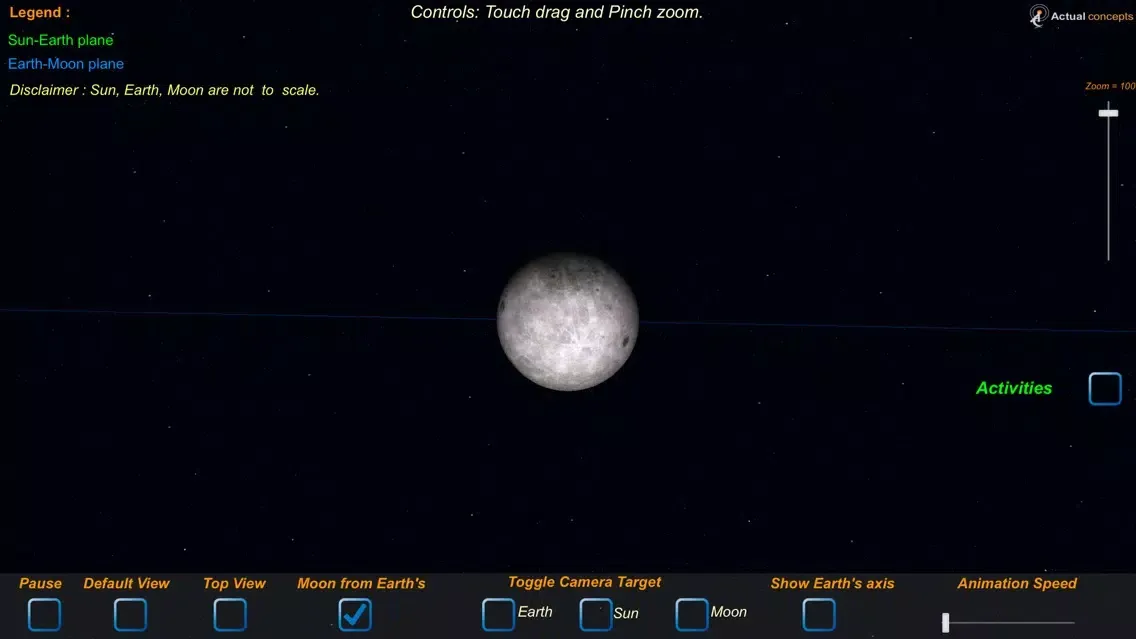Click the Moon from Earth's label
This screenshot has width=1136, height=639.
click(x=361, y=583)
